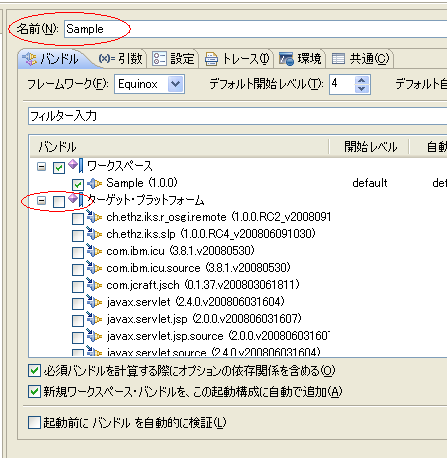The height and width of the screenshot is (458, 447).
Task: Click the workspace category diamond icon
Action: click(x=76, y=165)
